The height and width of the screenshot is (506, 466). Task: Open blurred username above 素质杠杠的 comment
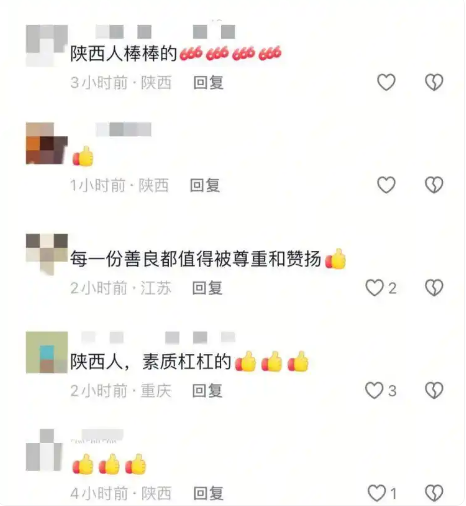pos(158,337)
